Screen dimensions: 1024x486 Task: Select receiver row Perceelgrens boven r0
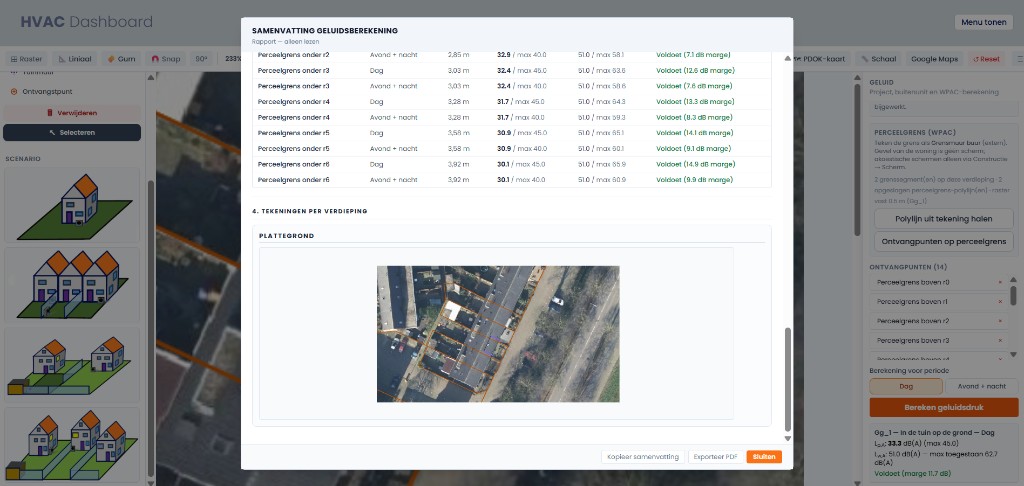pos(938,282)
